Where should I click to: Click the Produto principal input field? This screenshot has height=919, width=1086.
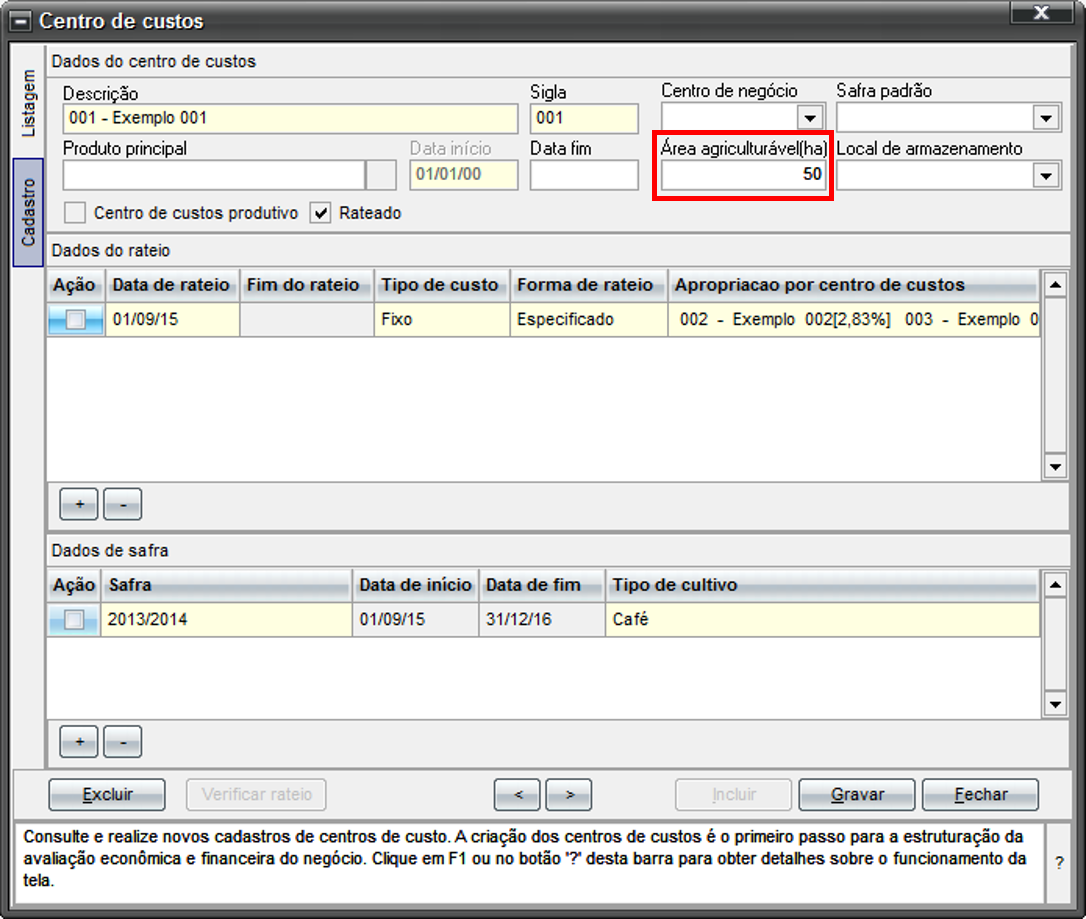click(x=214, y=175)
